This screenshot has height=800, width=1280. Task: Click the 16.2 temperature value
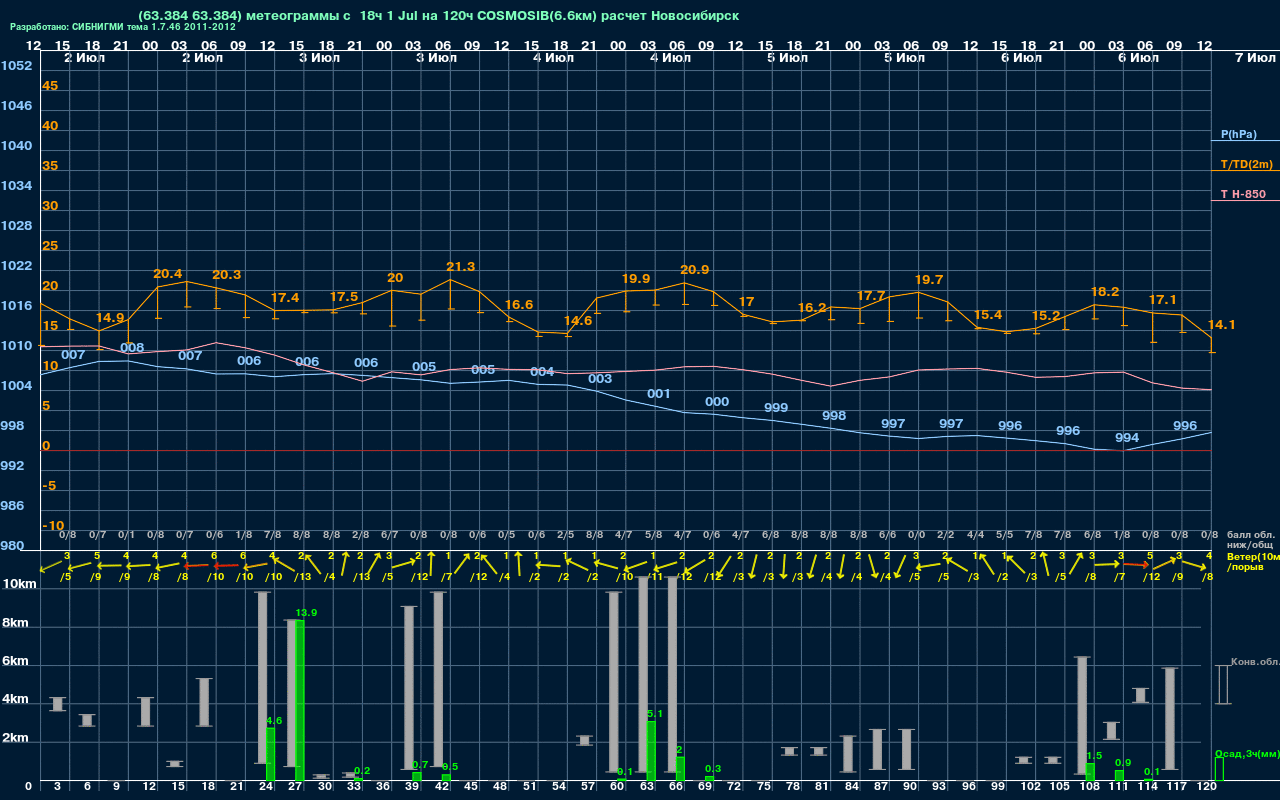(812, 308)
